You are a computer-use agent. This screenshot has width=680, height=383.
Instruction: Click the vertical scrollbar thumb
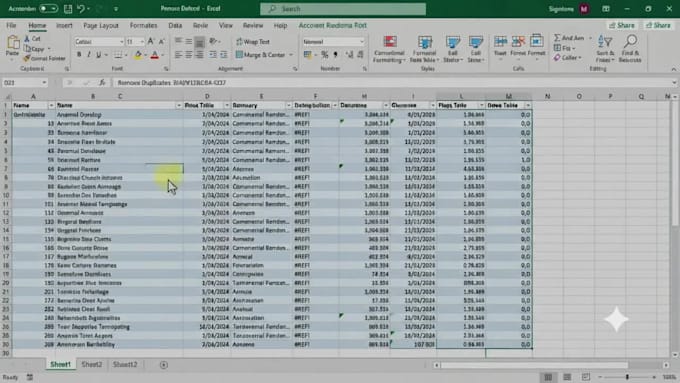675,164
